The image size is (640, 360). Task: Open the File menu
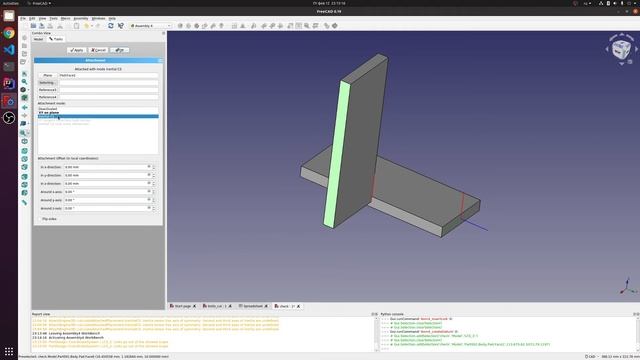click(23, 18)
